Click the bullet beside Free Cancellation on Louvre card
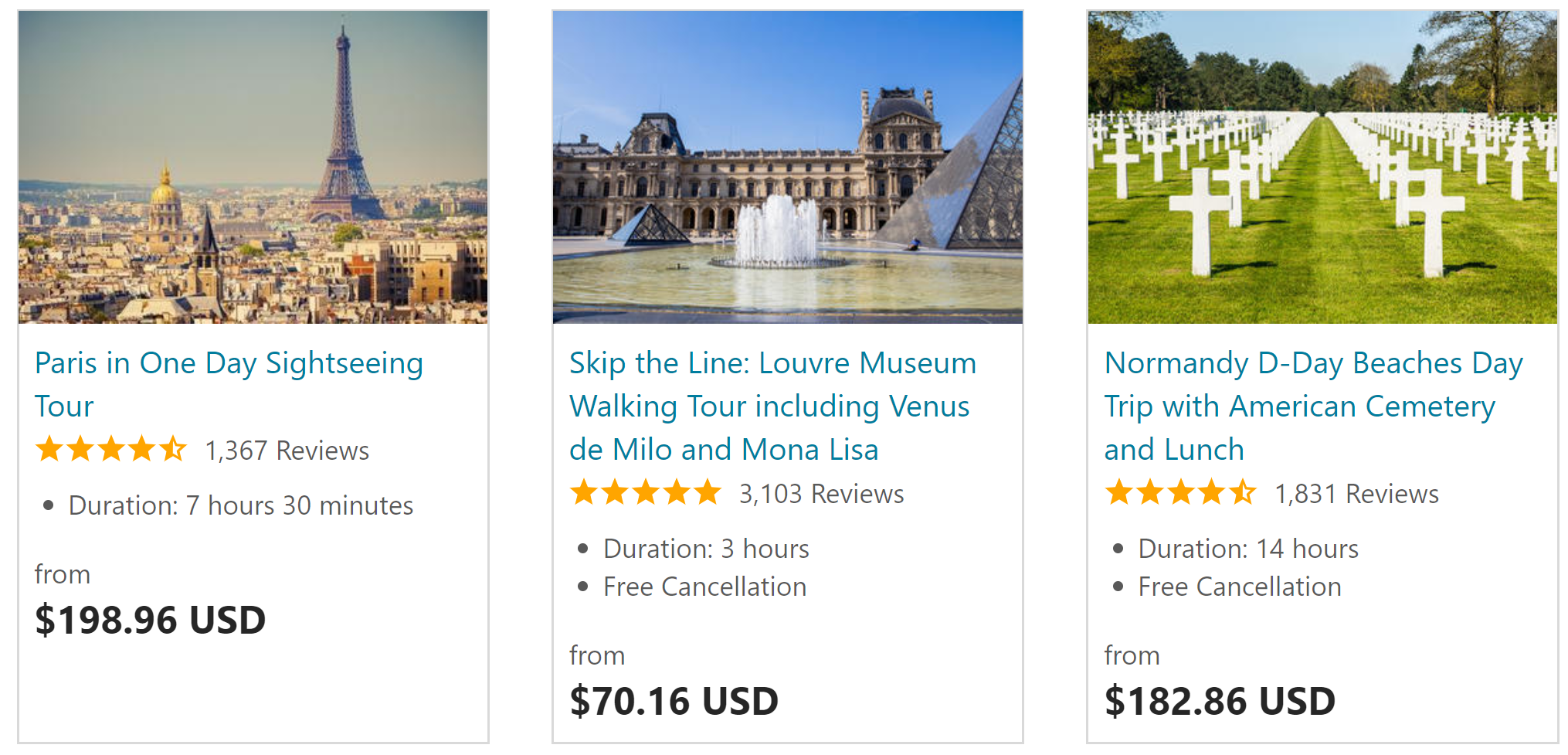The height and width of the screenshot is (755, 1568). tap(582, 587)
